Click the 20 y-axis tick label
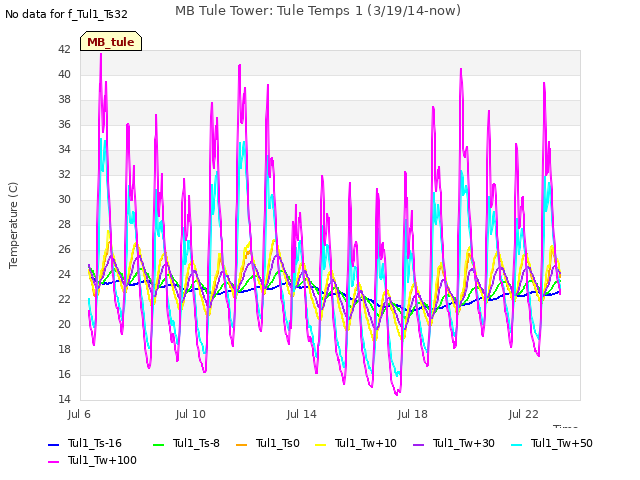Image resolution: width=640 pixels, height=480 pixels. pos(64,324)
